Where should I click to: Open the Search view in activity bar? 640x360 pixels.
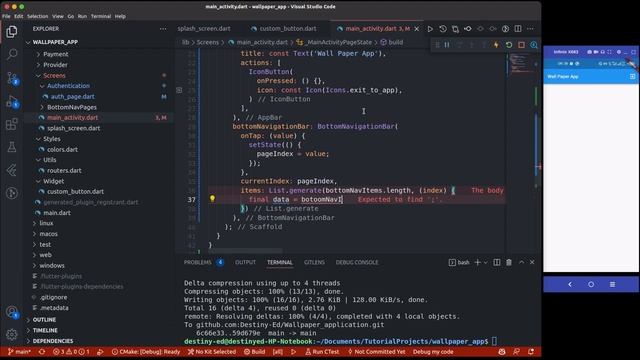(x=11, y=54)
